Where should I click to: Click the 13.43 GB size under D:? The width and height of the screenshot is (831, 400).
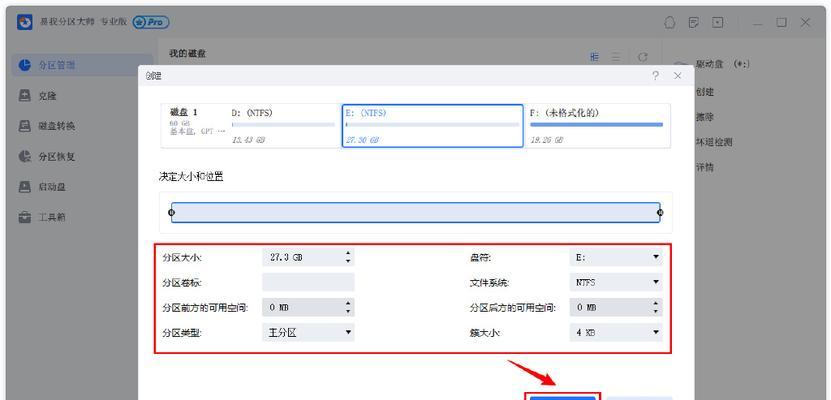[249, 140]
